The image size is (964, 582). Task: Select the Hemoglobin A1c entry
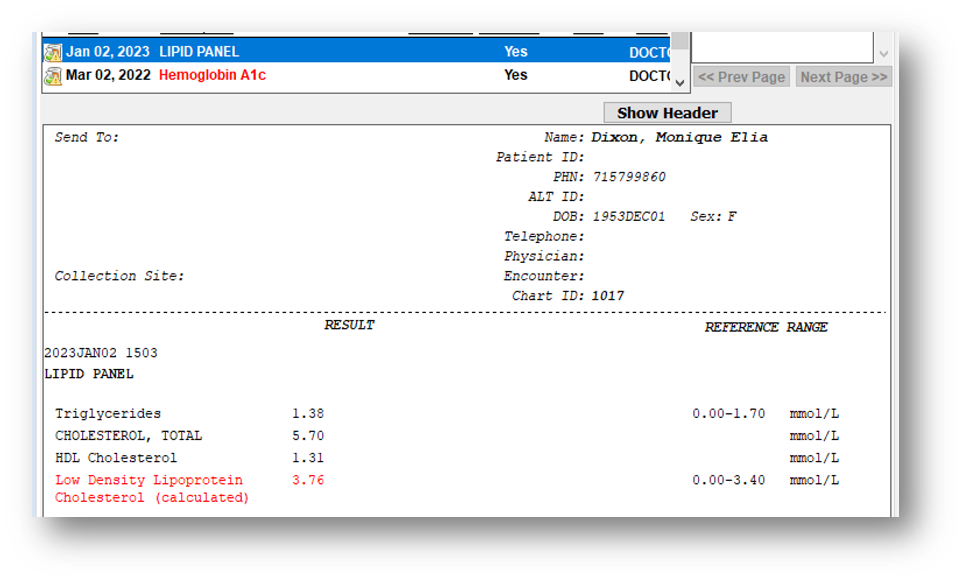[x=212, y=75]
